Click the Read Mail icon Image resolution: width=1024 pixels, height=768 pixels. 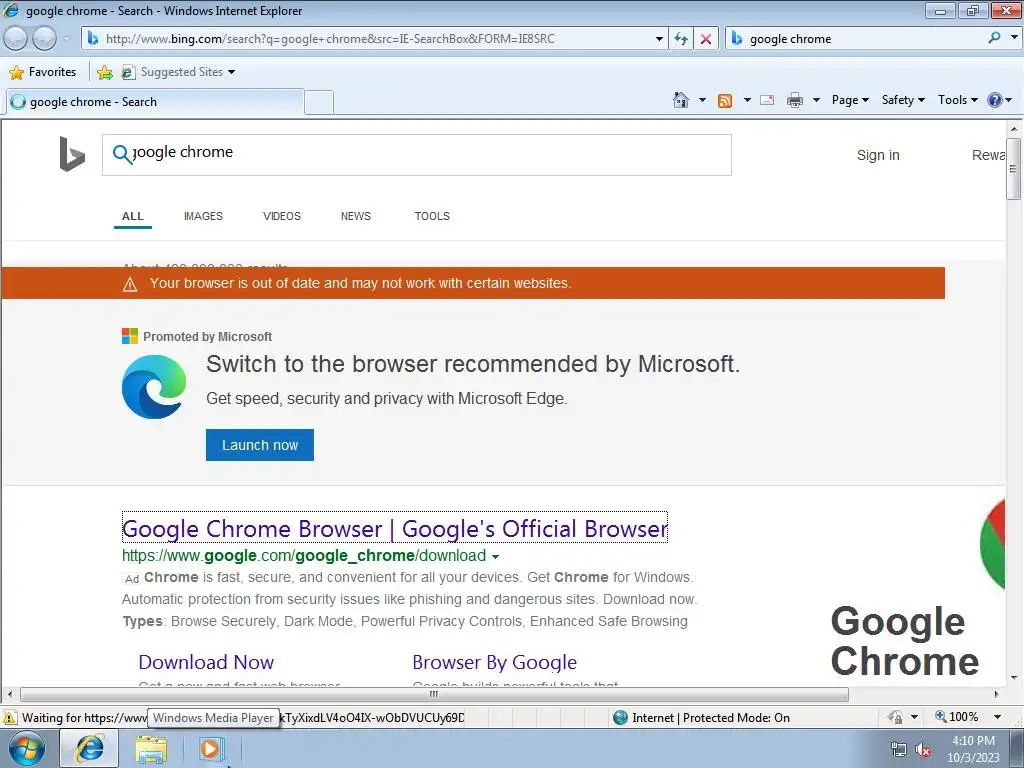[x=767, y=100]
